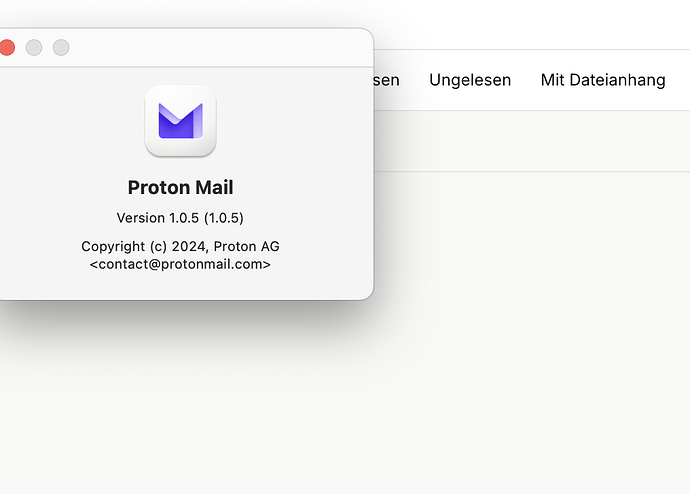Click blank dialog space right of the app icon
The height and width of the screenshot is (494, 690).
(x=290, y=121)
